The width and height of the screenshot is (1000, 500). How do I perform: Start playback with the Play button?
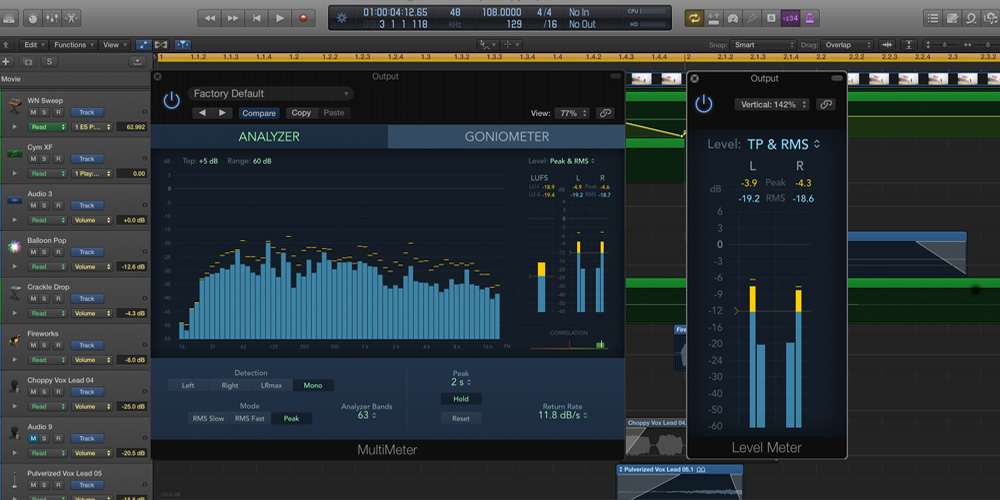pyautogui.click(x=280, y=18)
